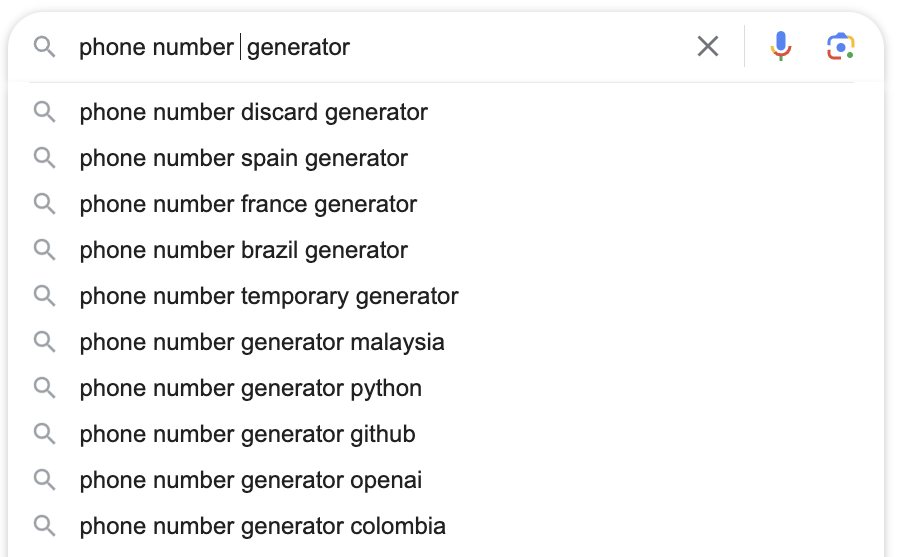Click magnifier icon beside discard generator suggestion
The image size is (900, 557).
coord(44,112)
